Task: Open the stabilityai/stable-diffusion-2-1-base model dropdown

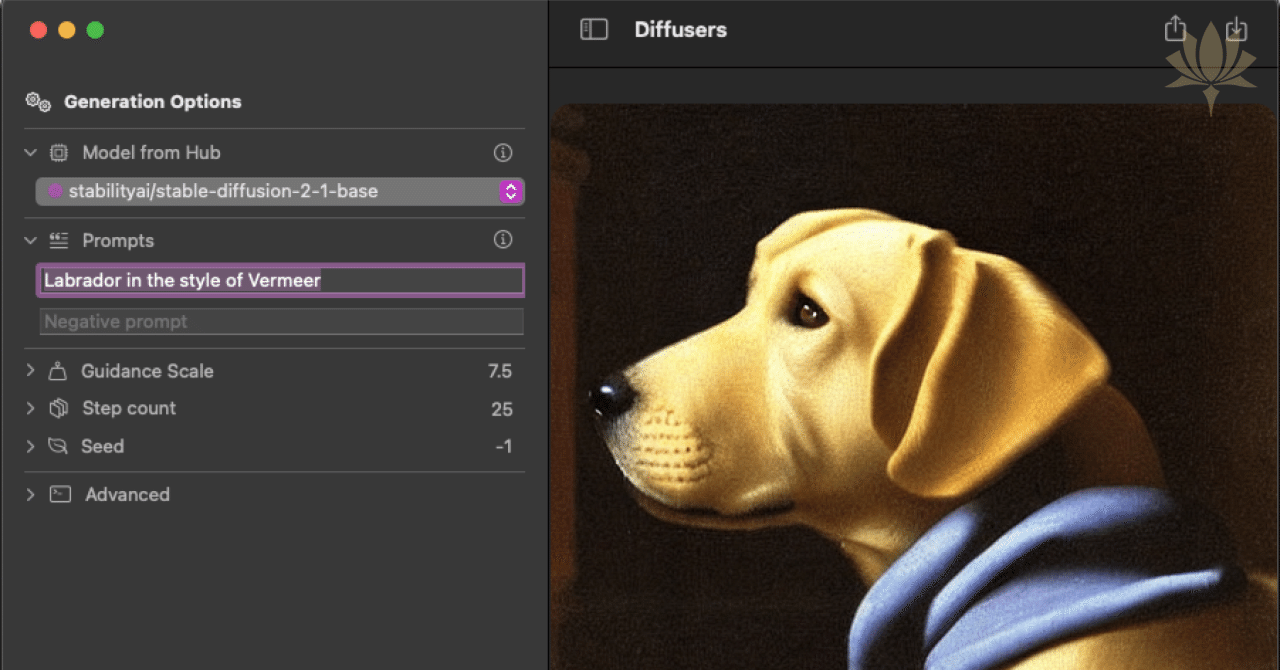Action: click(511, 191)
